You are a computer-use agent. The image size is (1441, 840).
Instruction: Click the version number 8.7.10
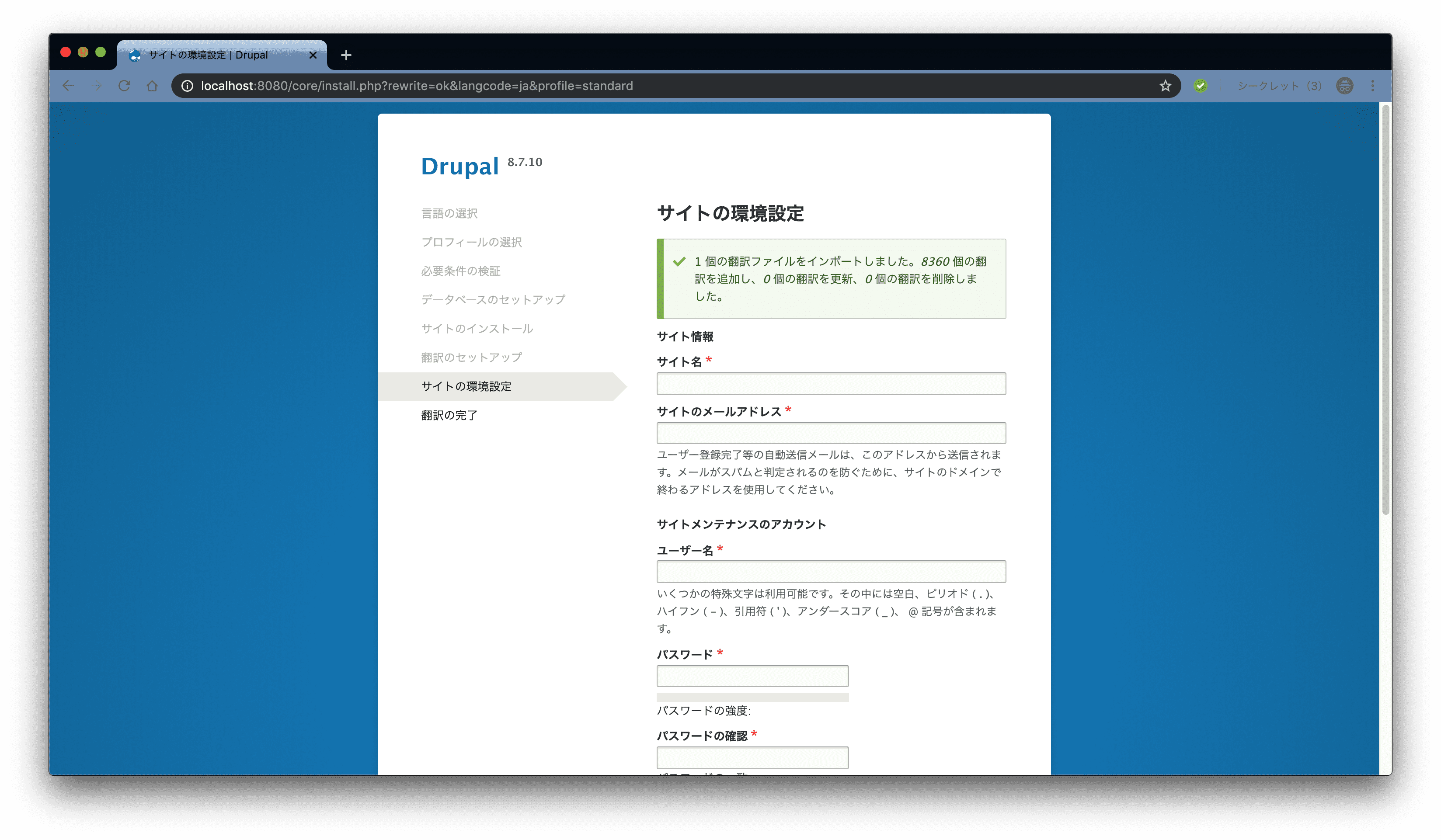(x=524, y=162)
